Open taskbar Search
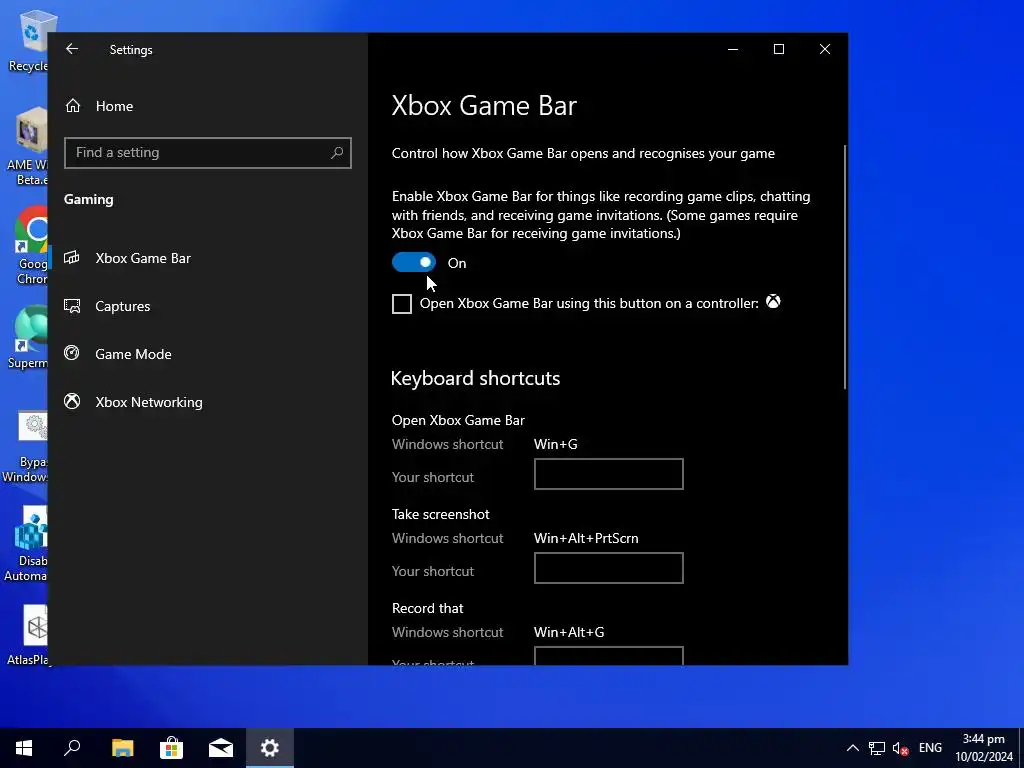This screenshot has height=768, width=1024. click(x=72, y=748)
